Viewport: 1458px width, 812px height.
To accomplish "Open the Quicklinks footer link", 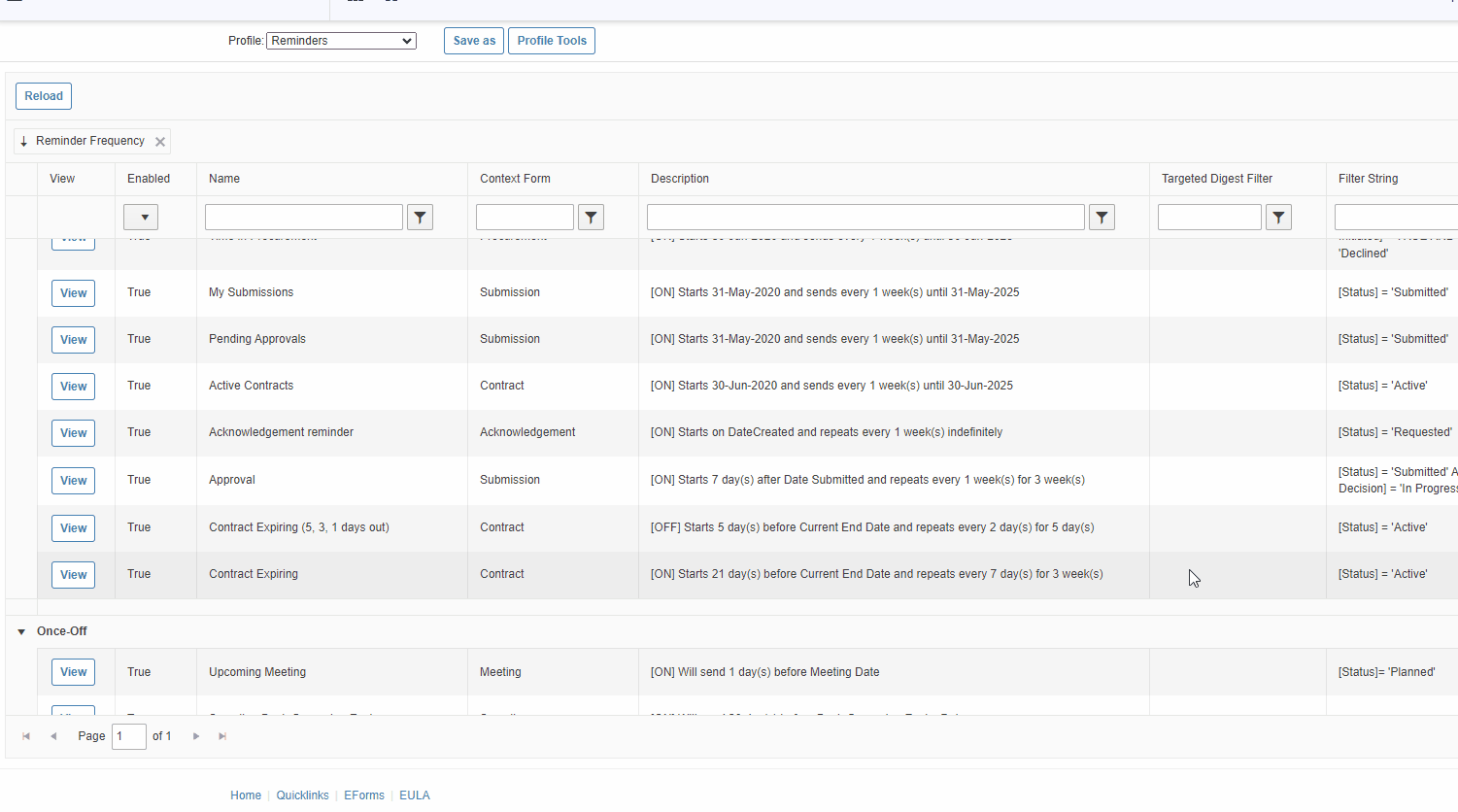I will (x=302, y=795).
